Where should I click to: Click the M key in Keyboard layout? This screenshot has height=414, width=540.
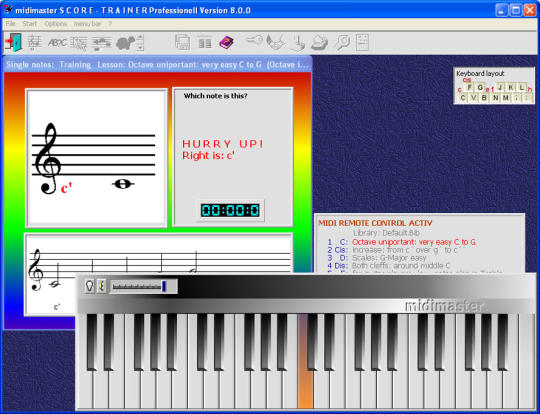(x=505, y=98)
